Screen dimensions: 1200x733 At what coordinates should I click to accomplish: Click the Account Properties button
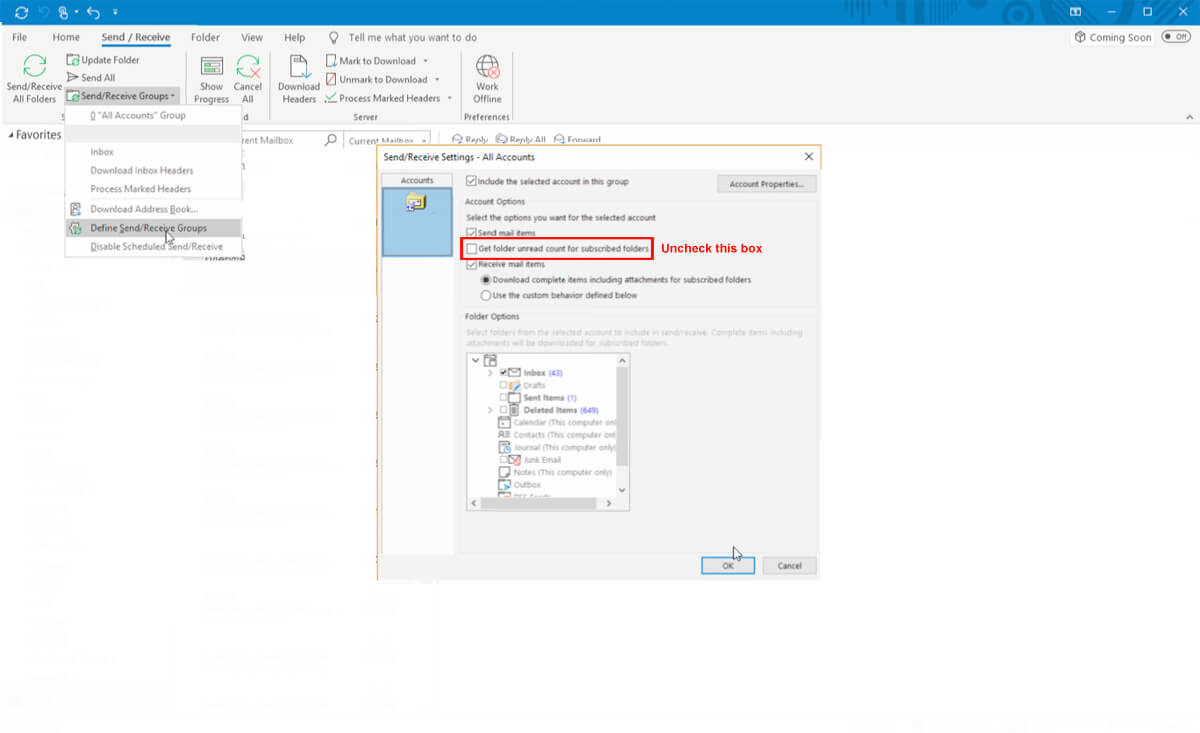pos(767,184)
